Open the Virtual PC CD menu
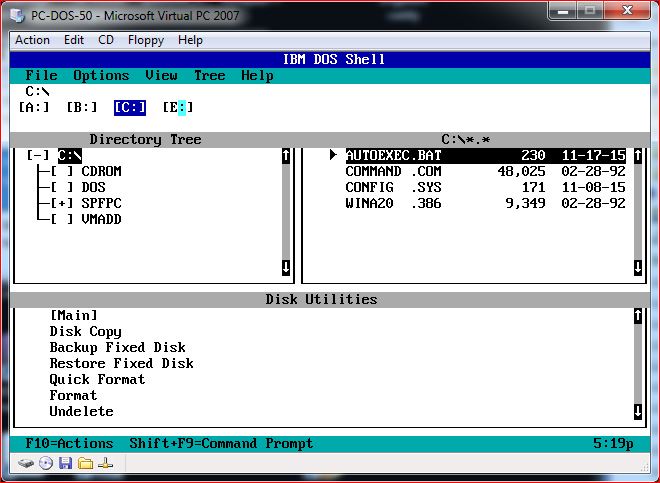This screenshot has width=660, height=483. point(106,40)
